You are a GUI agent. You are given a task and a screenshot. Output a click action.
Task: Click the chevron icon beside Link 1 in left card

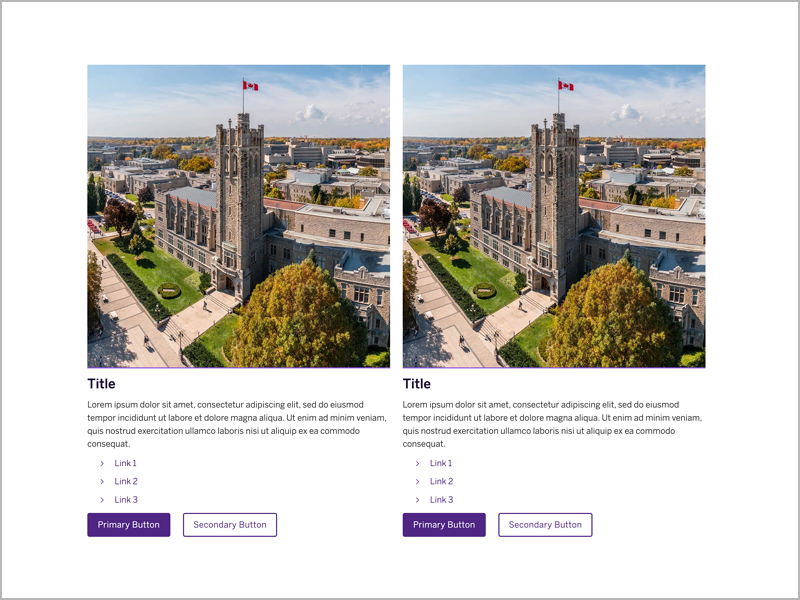[102, 464]
